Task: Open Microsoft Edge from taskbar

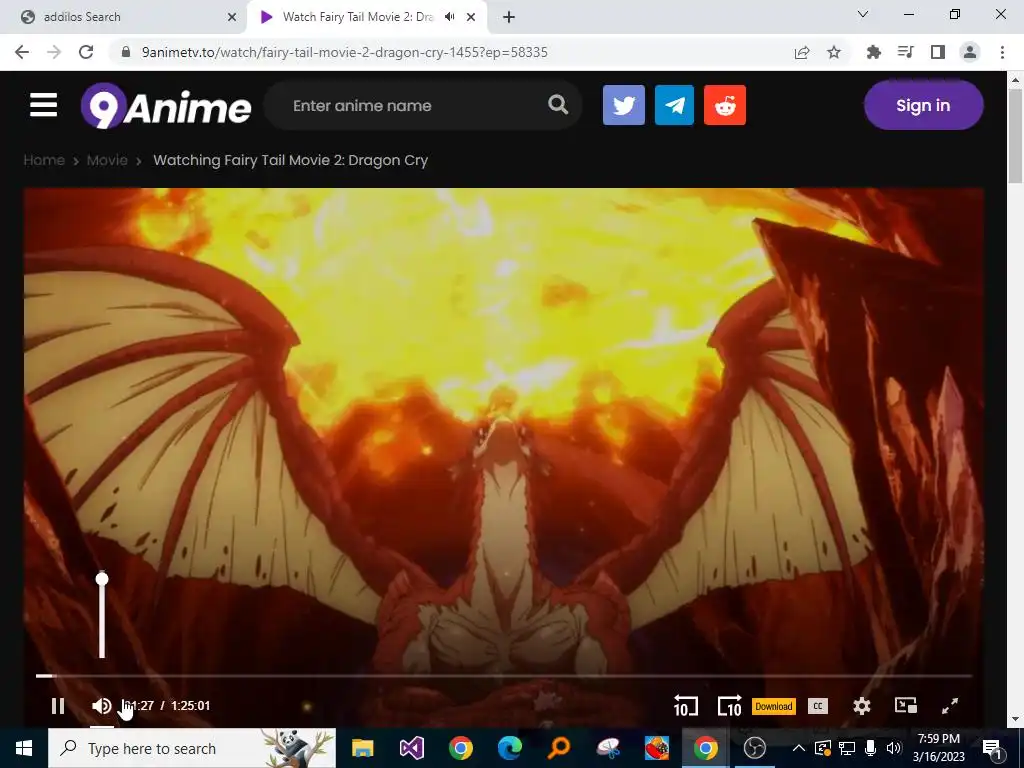Action: (509, 748)
